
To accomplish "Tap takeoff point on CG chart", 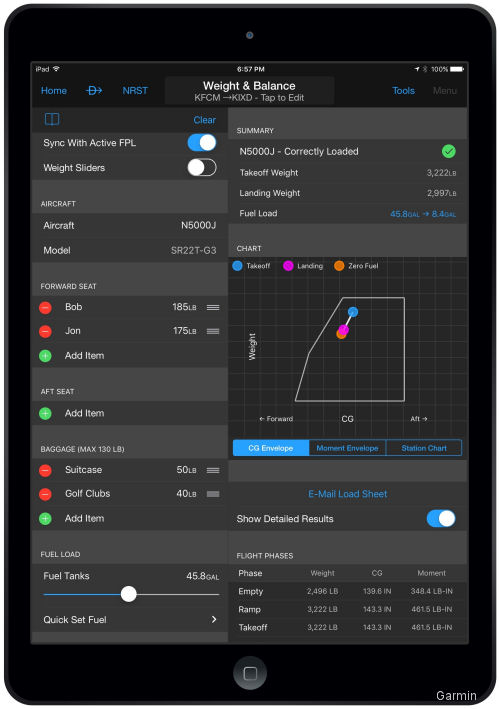I will [353, 312].
